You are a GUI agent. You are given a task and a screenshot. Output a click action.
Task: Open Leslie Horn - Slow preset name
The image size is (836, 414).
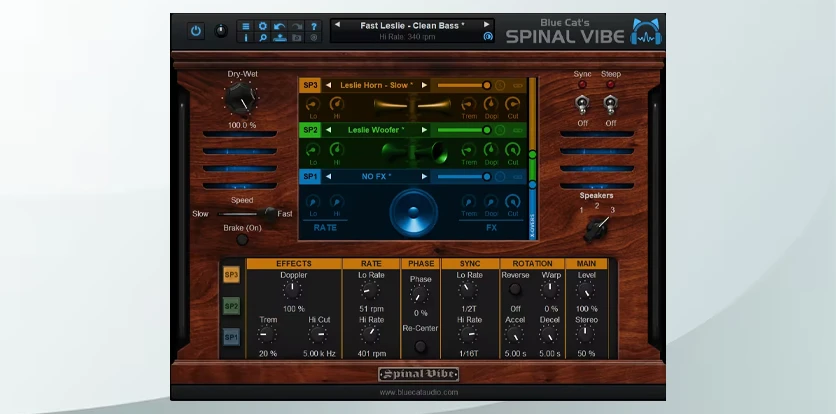[x=376, y=85]
